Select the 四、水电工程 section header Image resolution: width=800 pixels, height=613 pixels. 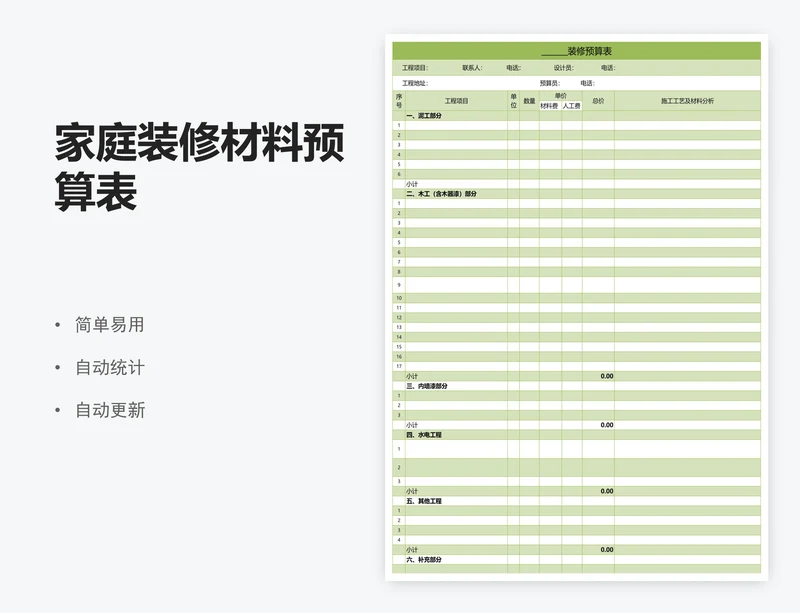423,436
